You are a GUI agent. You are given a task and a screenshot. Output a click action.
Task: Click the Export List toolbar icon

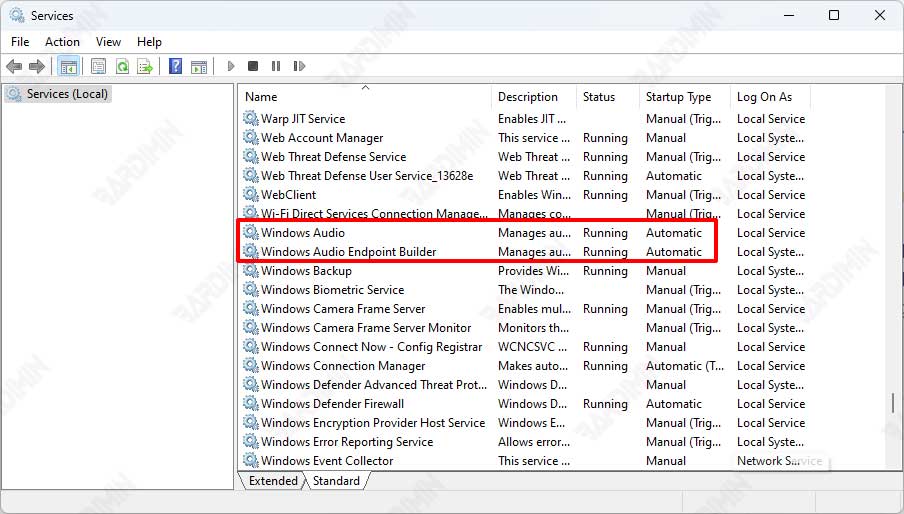click(145, 66)
